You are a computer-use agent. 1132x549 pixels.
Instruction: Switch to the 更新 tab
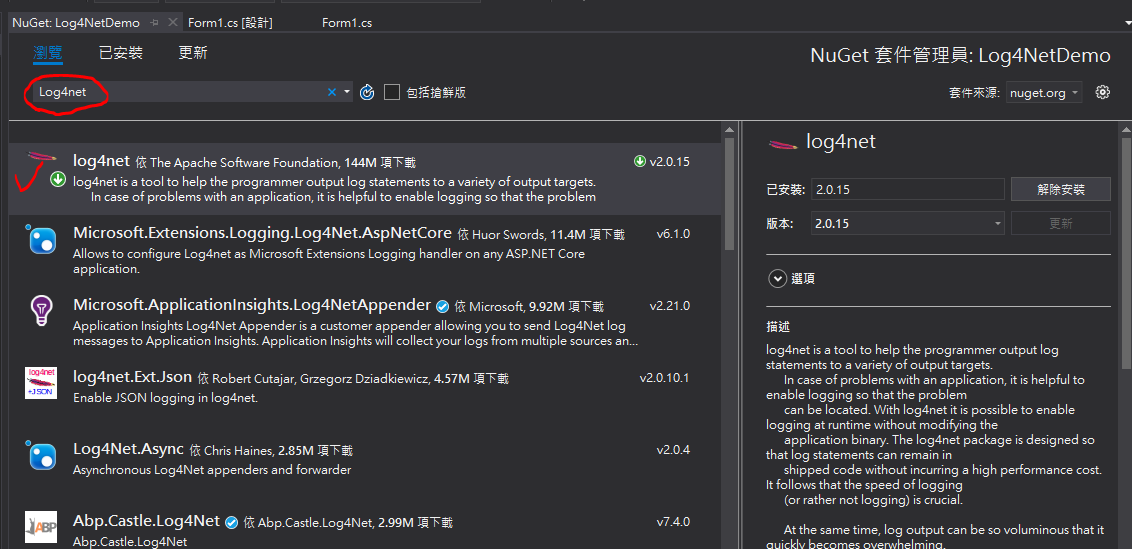coord(193,53)
